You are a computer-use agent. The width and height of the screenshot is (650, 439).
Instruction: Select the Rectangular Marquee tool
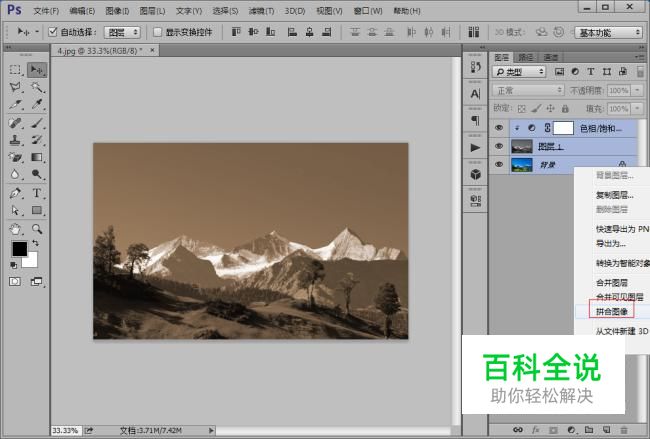click(15, 70)
